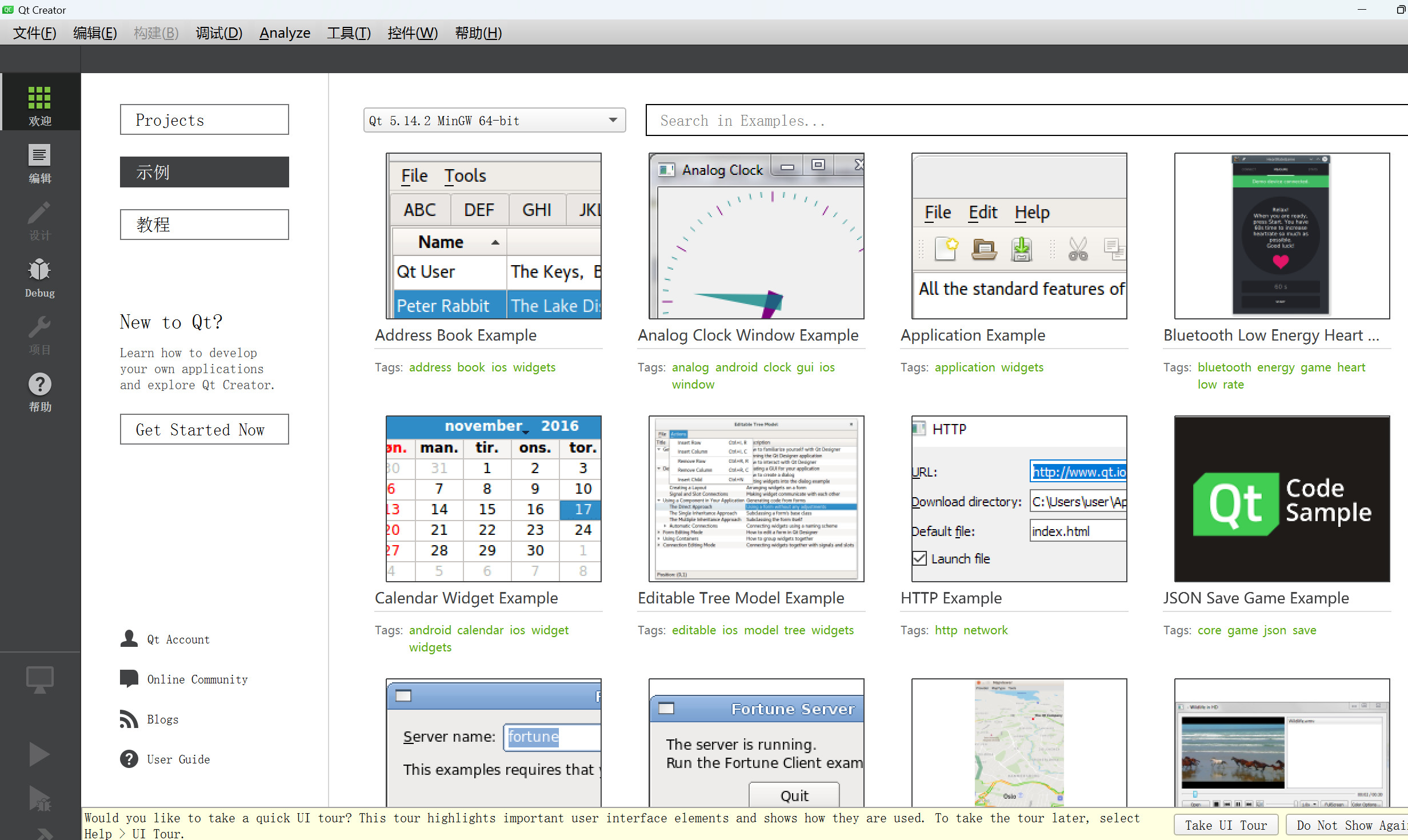1408x840 pixels.
Task: Click Get Started Now button
Action: (x=204, y=430)
